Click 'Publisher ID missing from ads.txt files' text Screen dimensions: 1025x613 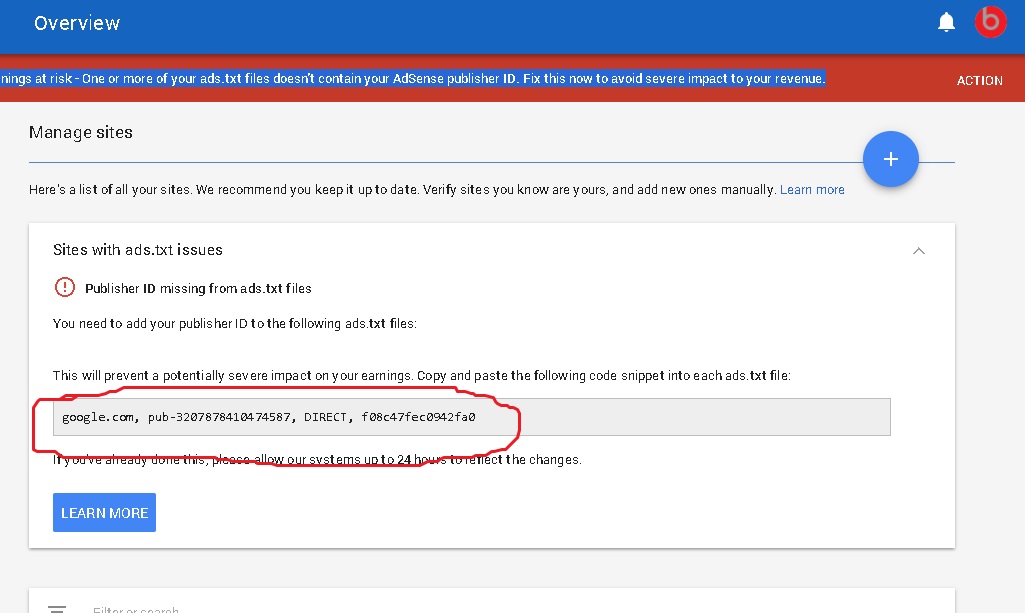pyautogui.click(x=198, y=288)
